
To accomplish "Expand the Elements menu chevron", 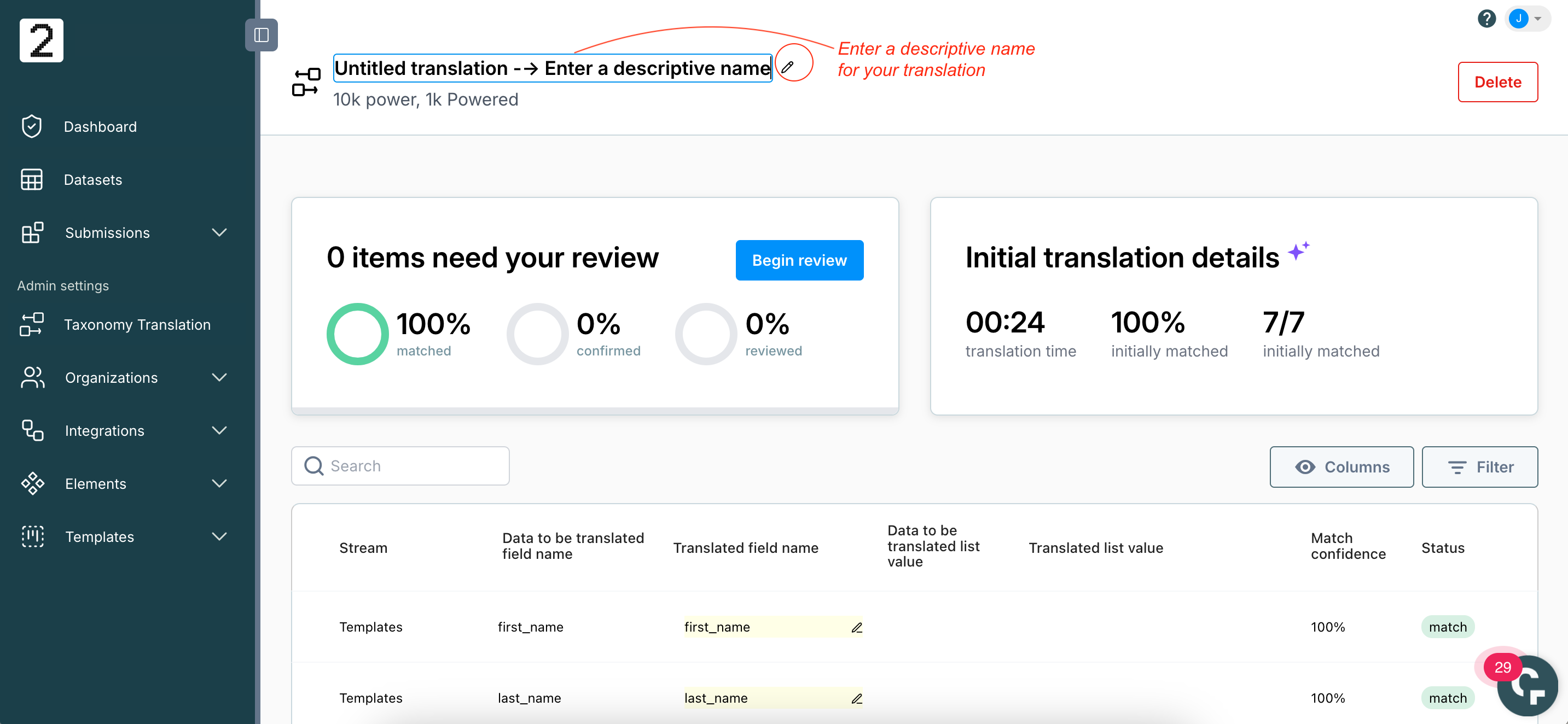I will pos(219,483).
